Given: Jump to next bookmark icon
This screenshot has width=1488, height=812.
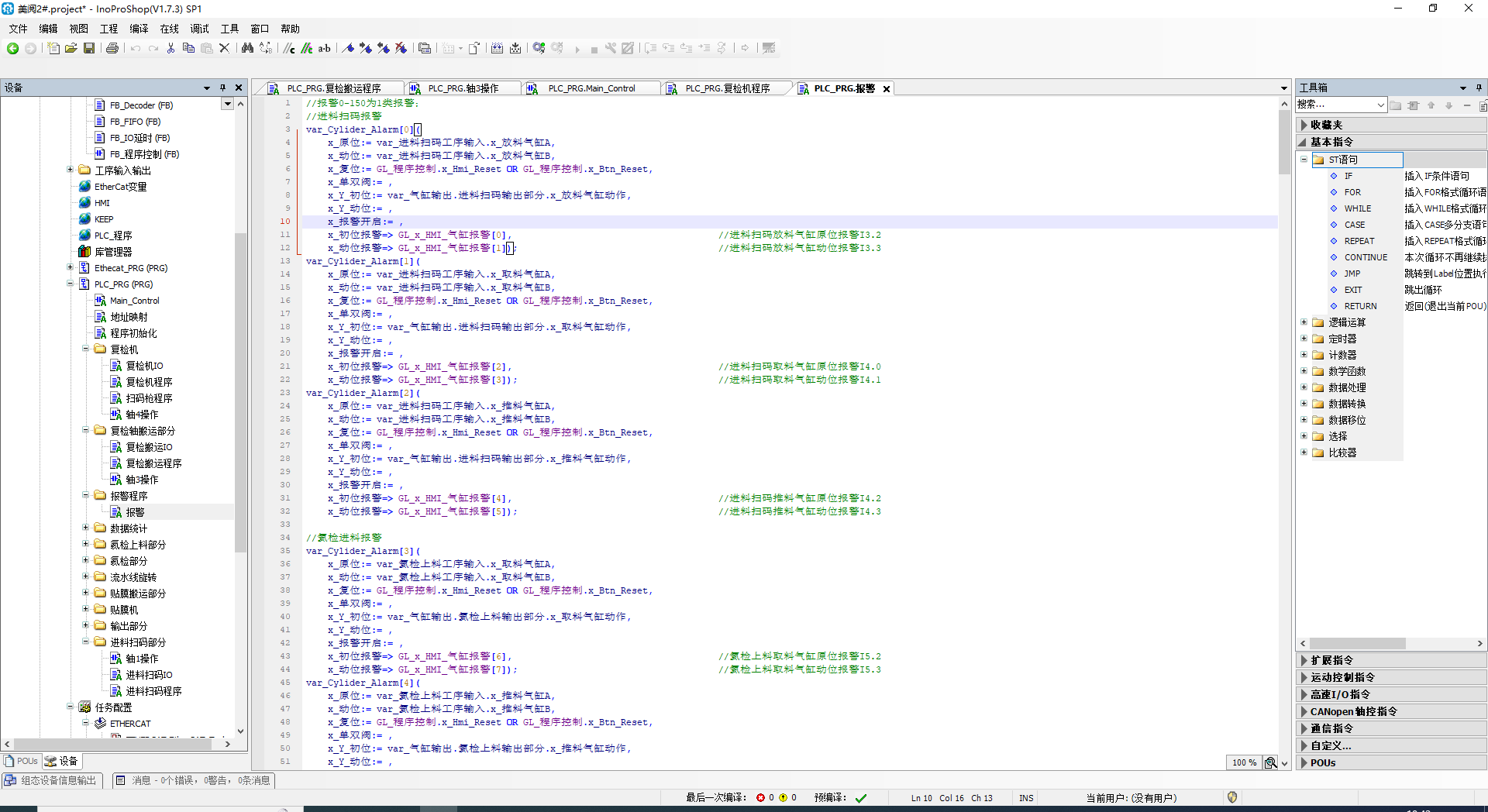Looking at the screenshot, I should click(x=366, y=48).
